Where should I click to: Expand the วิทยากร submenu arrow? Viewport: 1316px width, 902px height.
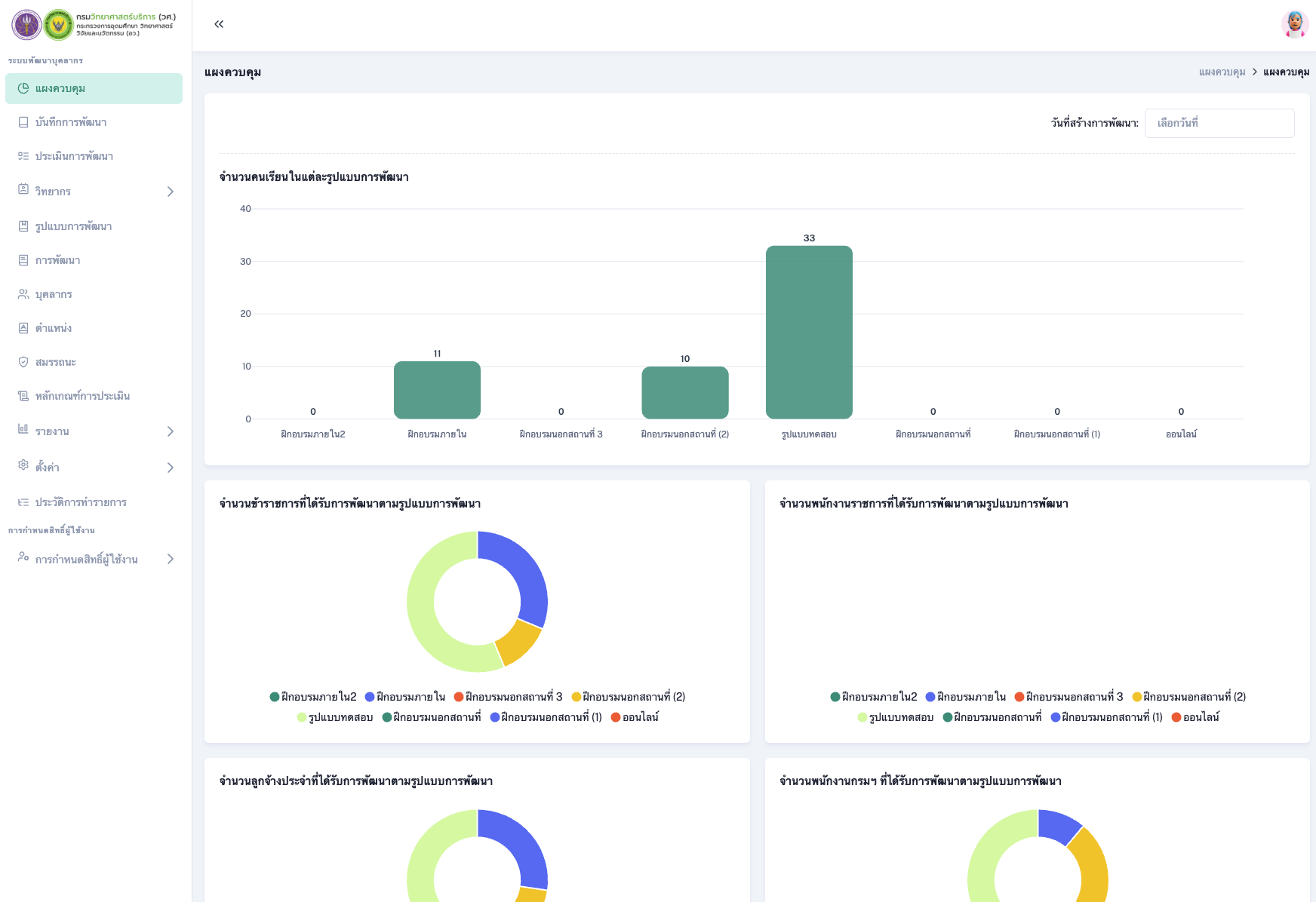171,192
